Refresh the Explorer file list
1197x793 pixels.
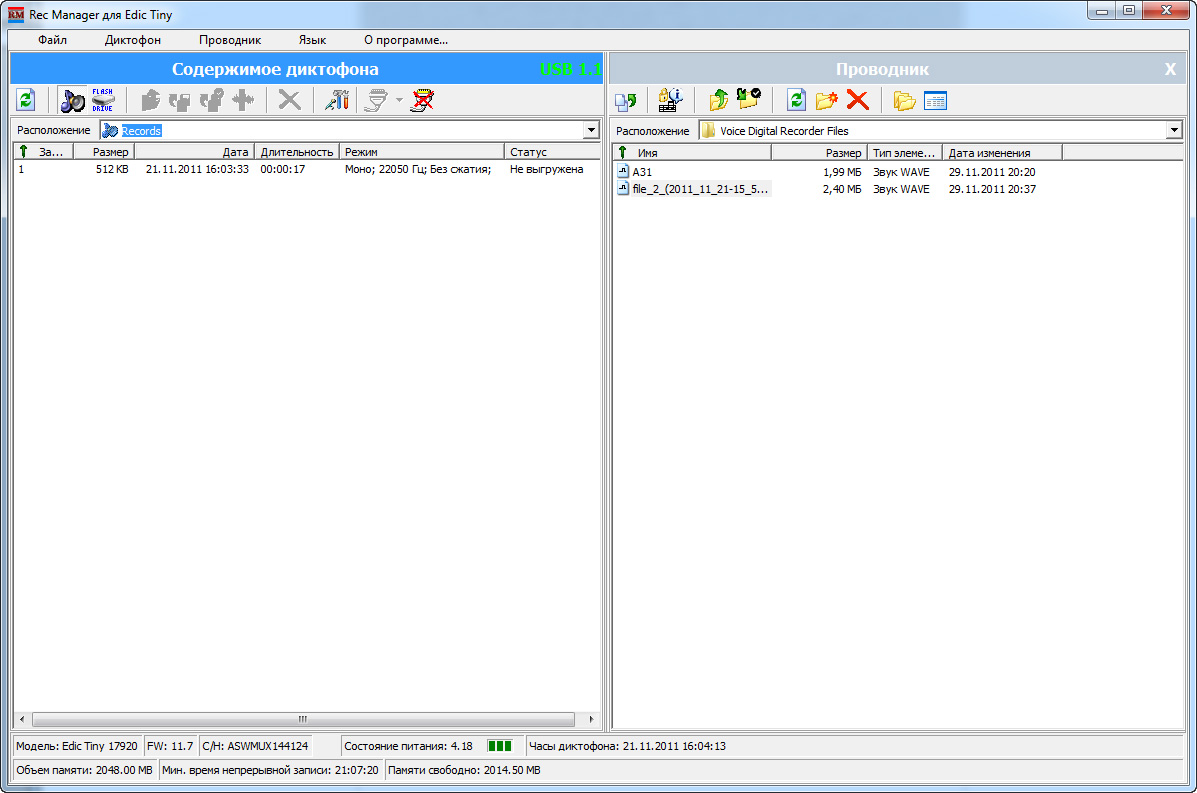(796, 100)
